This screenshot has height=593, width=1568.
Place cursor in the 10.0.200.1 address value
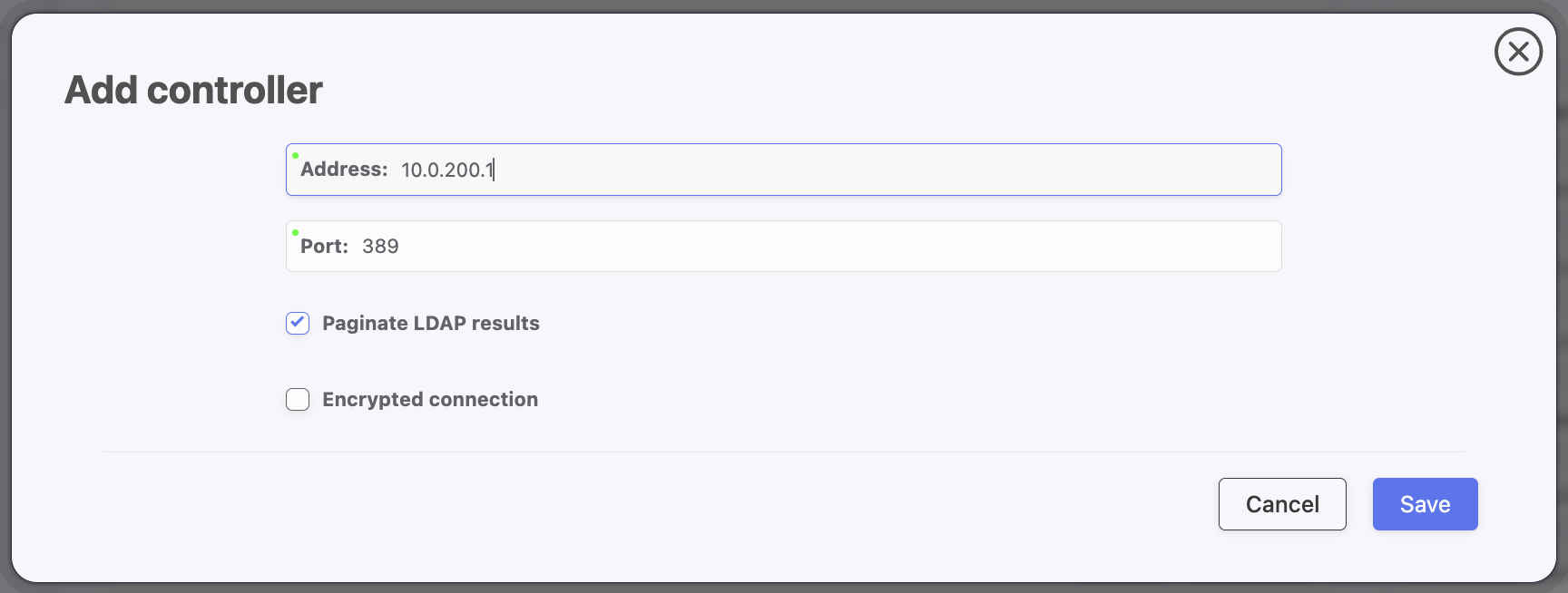coord(446,170)
